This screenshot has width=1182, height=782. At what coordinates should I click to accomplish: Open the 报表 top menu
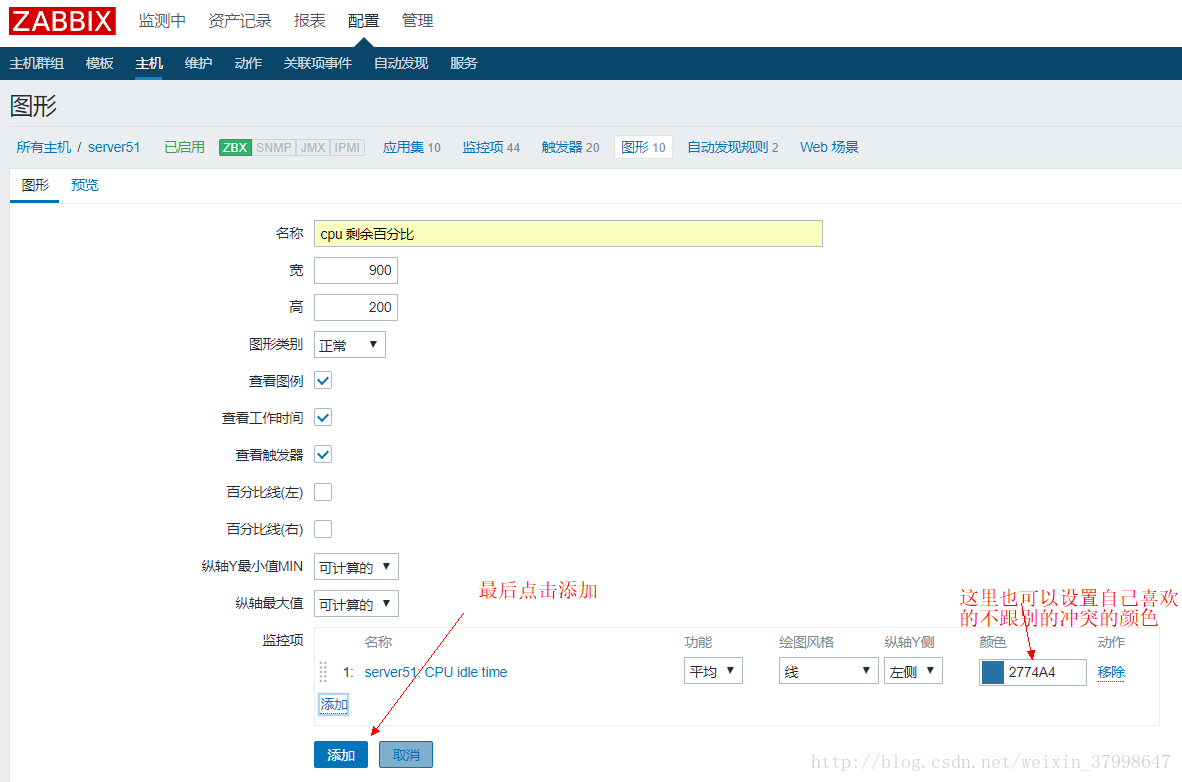[310, 21]
